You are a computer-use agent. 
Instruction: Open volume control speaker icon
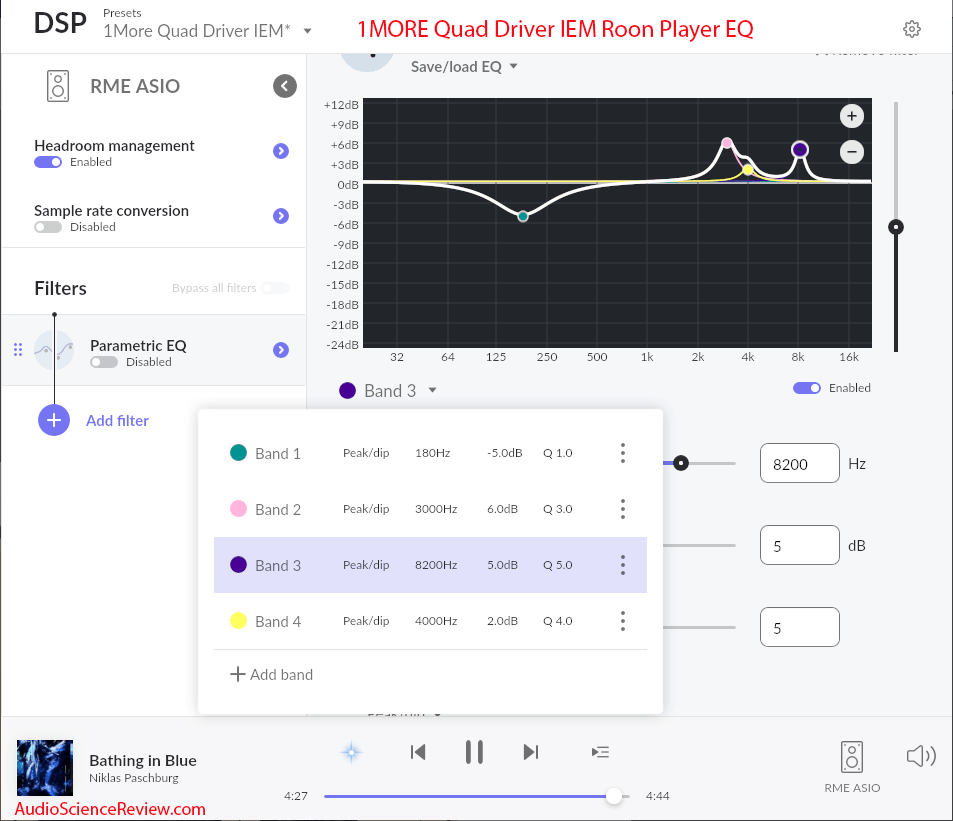pos(921,757)
